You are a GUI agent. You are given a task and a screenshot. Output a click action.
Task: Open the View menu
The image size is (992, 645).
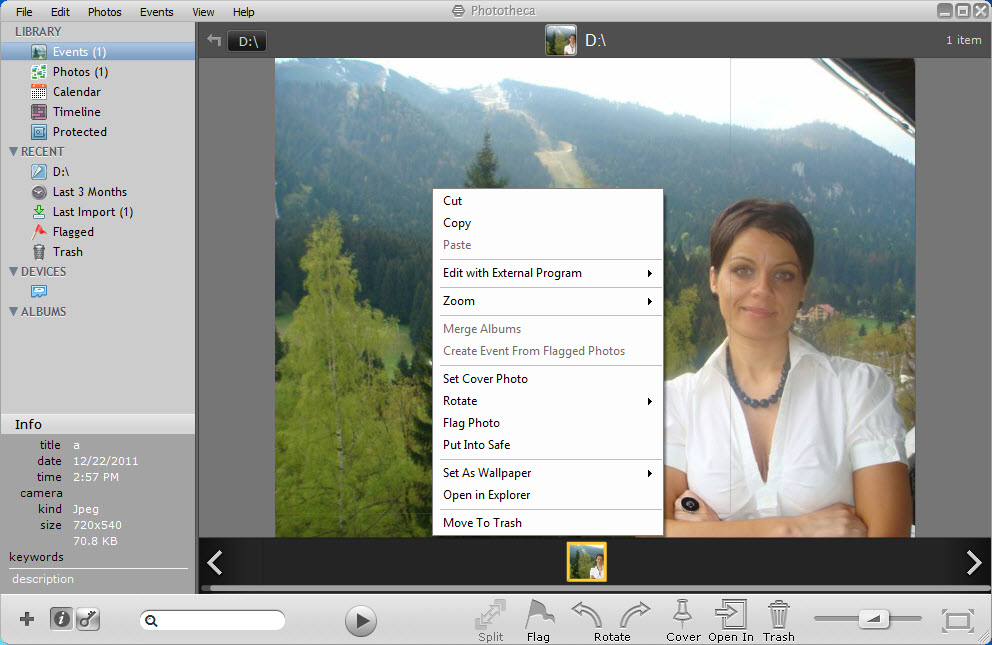coord(203,12)
